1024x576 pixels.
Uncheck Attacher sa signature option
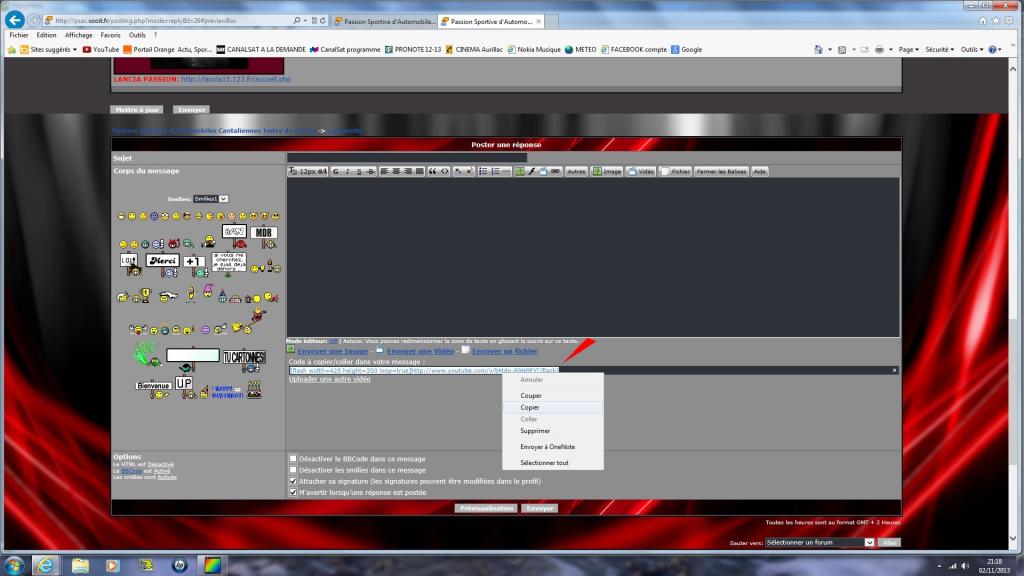pos(293,481)
